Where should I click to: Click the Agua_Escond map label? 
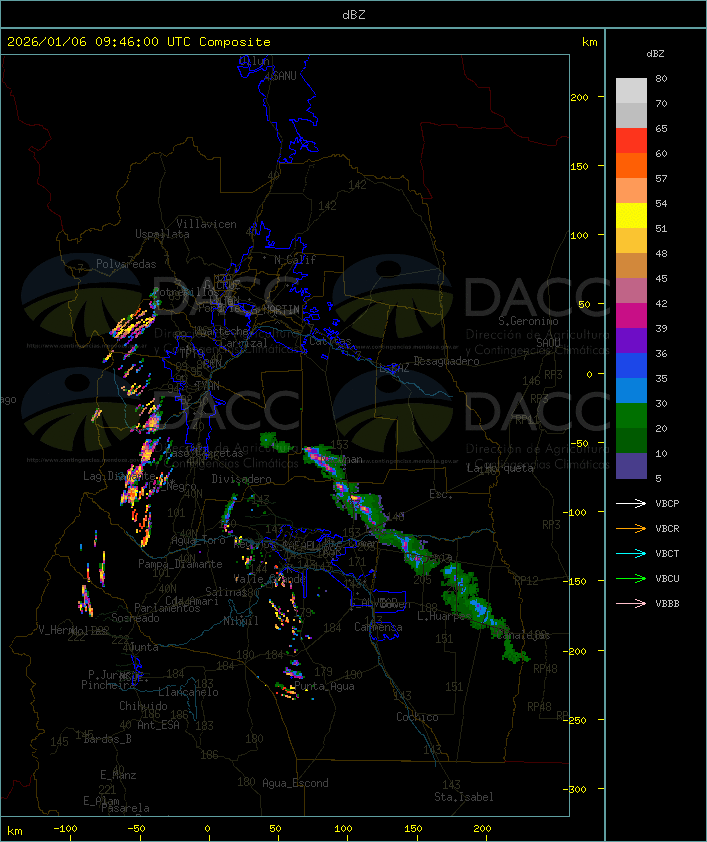point(295,783)
